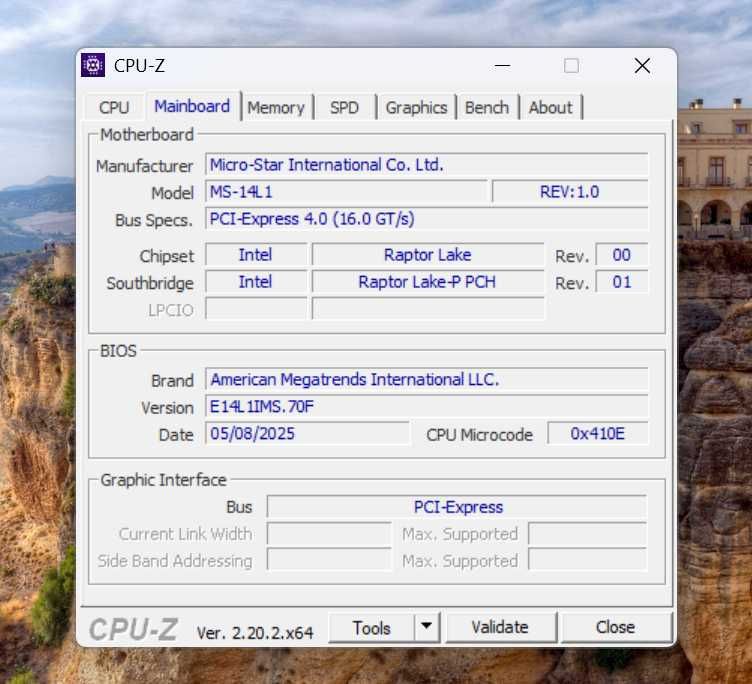Viewport: 752px width, 684px height.
Task: Click the Ver. 2.20.2.x64 version text
Action: (255, 633)
